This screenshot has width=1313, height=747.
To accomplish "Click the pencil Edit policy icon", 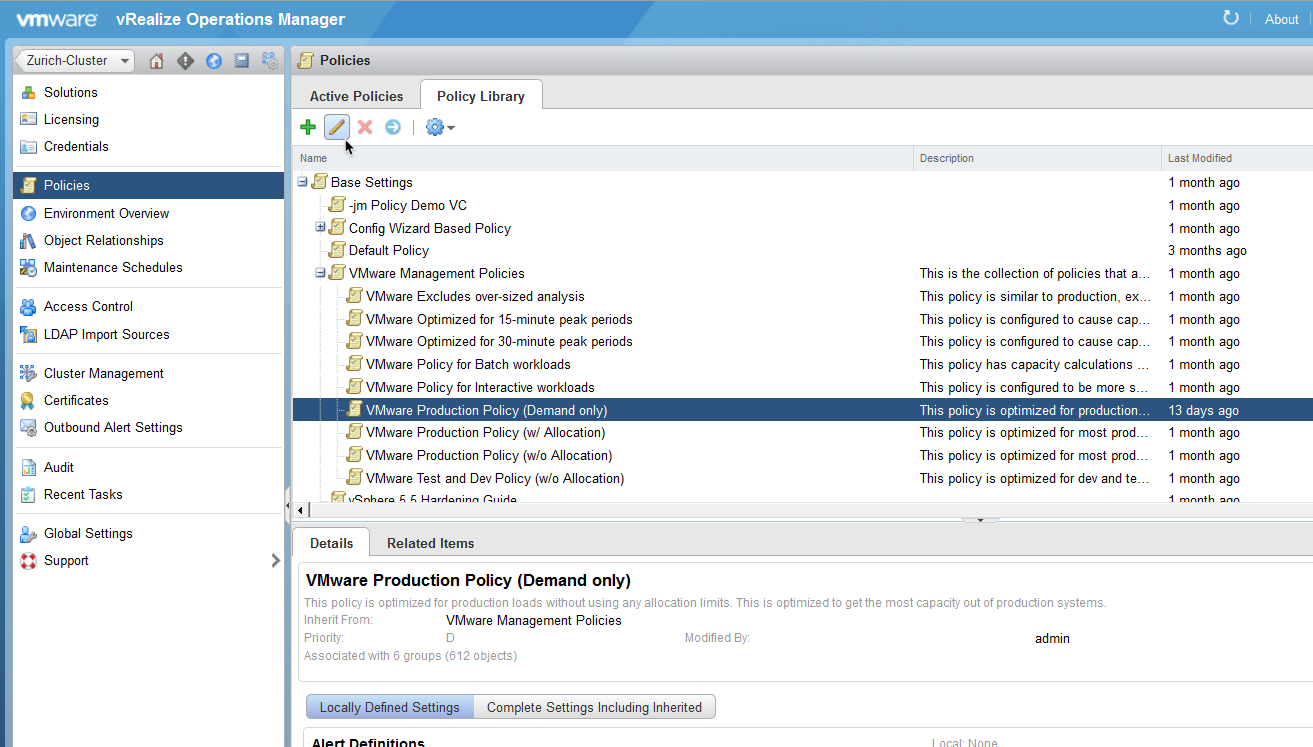I will 337,127.
